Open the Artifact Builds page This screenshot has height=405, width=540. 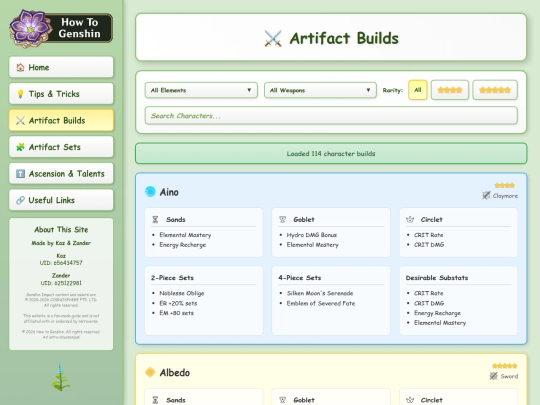[61, 120]
